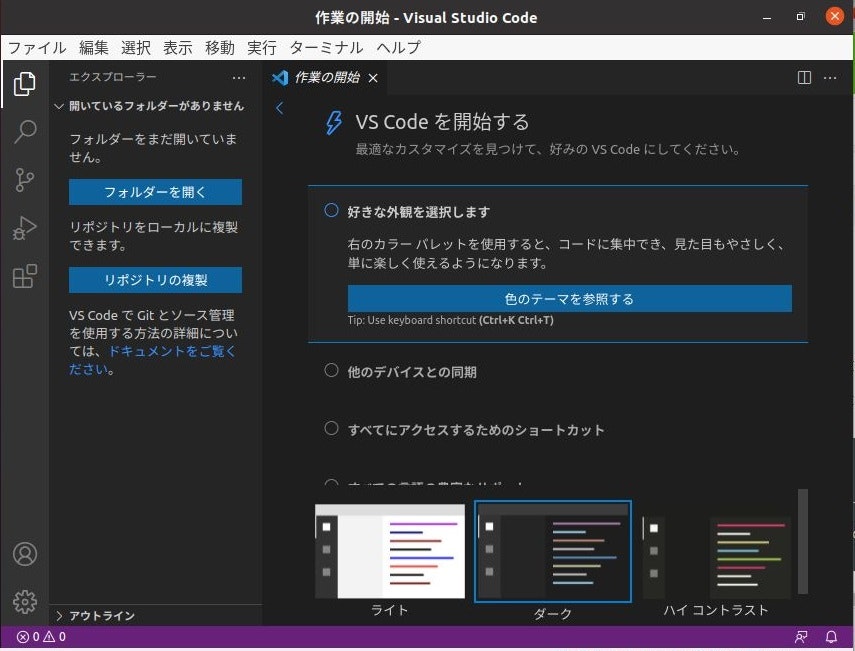
Task: Open the Explorer view in activity bar
Action: [x=25, y=83]
